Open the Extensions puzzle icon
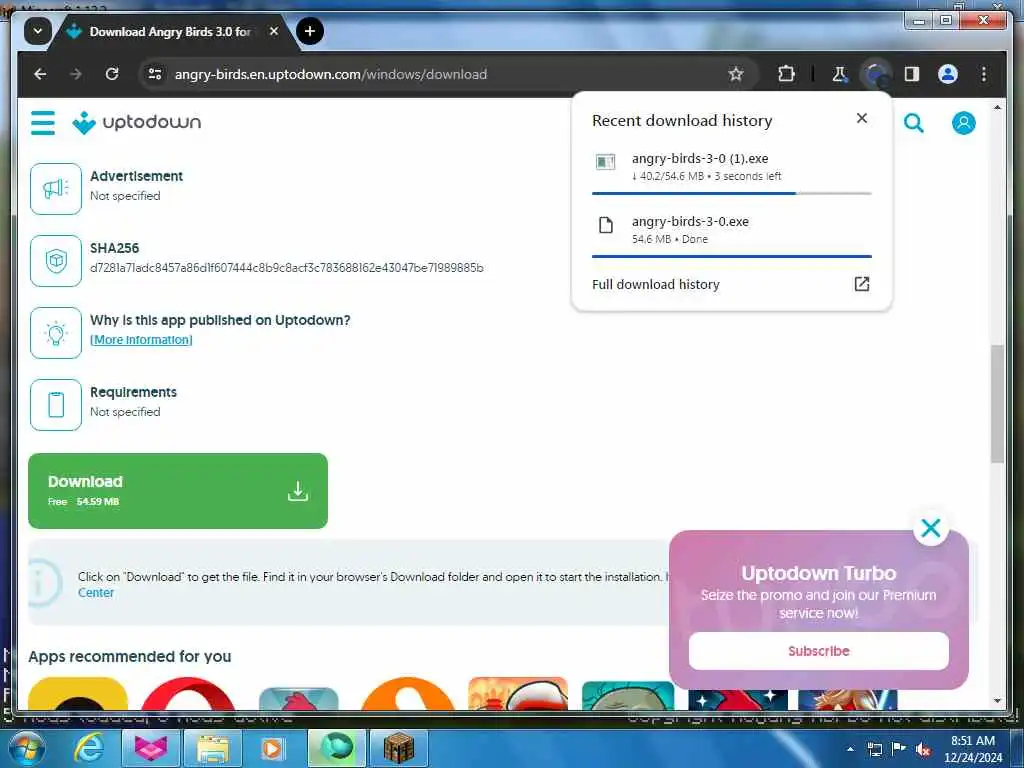The height and width of the screenshot is (768, 1024). 786,74
